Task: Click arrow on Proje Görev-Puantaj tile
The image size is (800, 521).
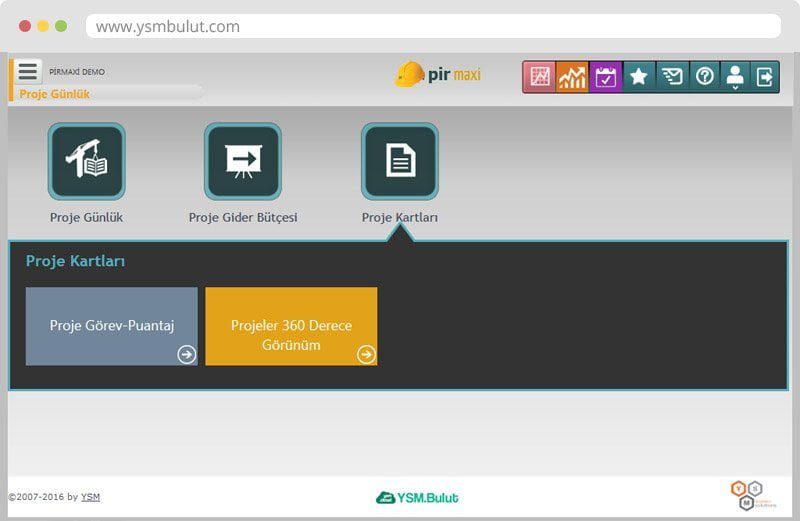Action: 186,354
